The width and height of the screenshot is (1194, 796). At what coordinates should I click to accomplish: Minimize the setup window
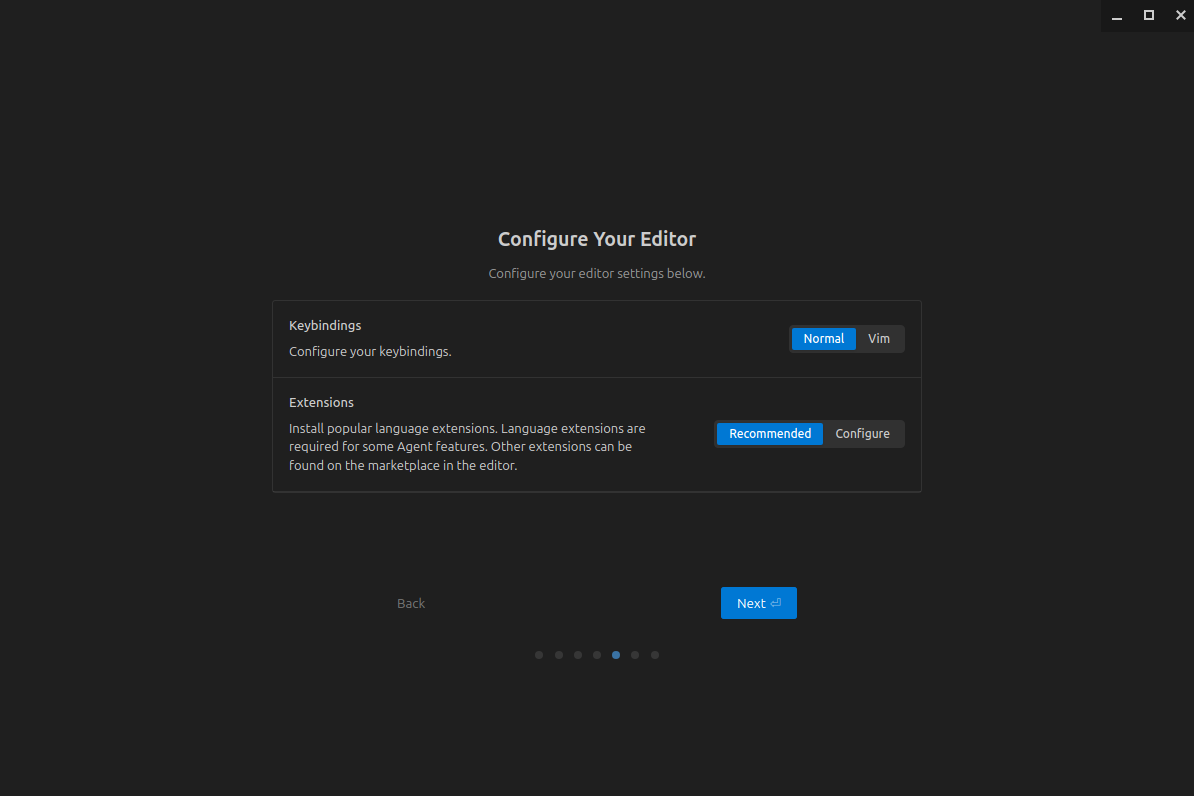pyautogui.click(x=1117, y=15)
